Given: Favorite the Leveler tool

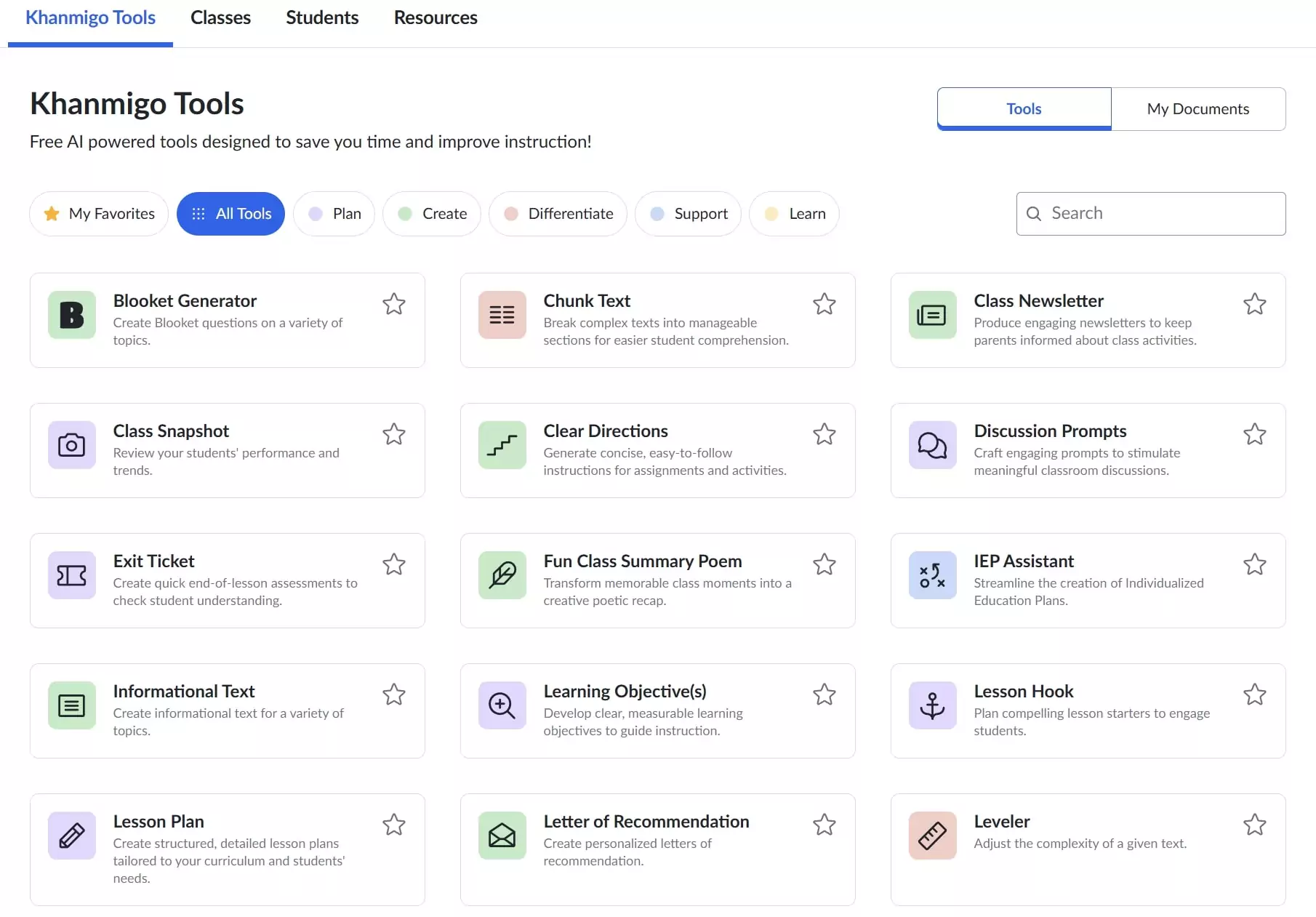Looking at the screenshot, I should coord(1255,825).
